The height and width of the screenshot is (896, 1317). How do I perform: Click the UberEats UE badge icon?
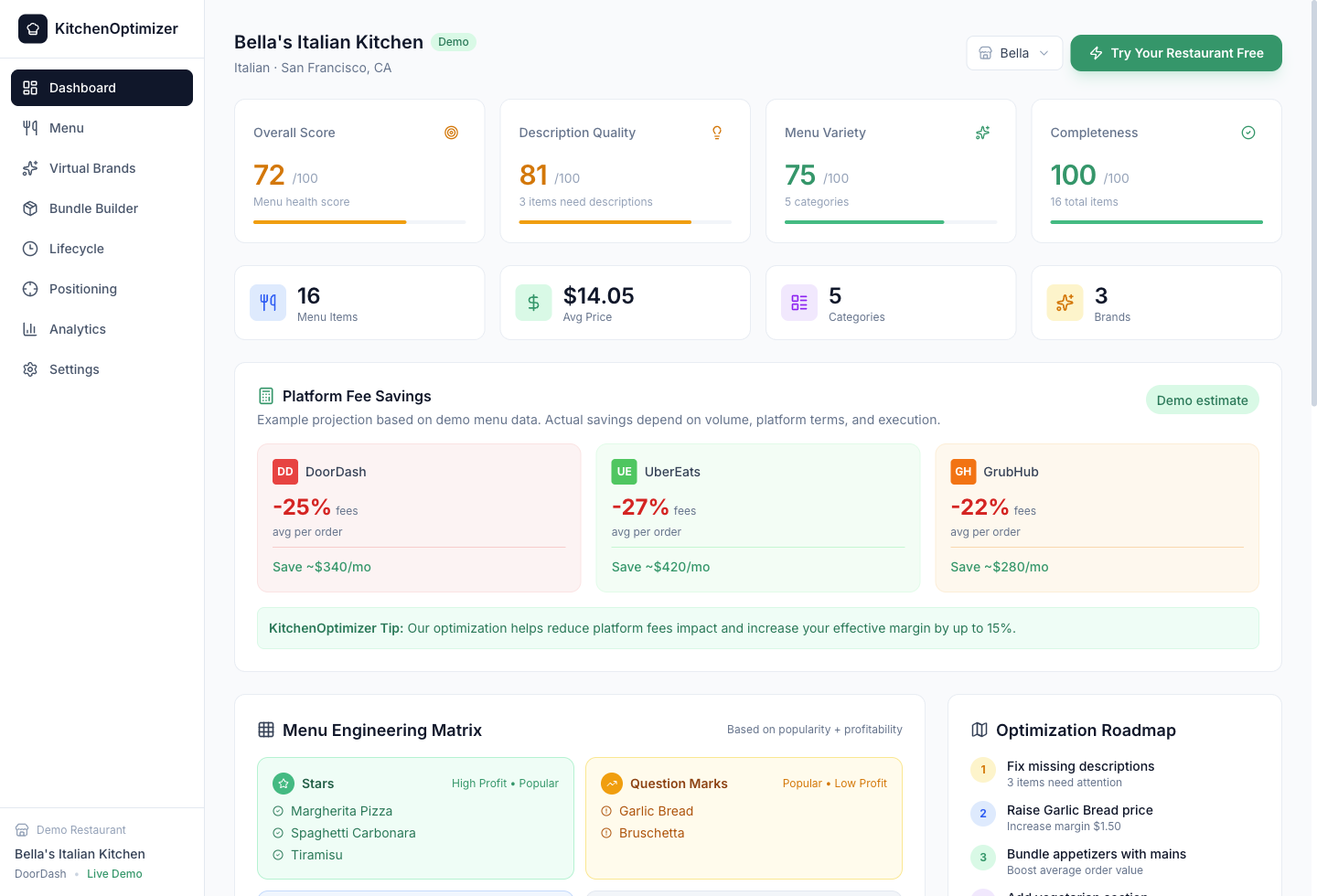pyautogui.click(x=625, y=472)
